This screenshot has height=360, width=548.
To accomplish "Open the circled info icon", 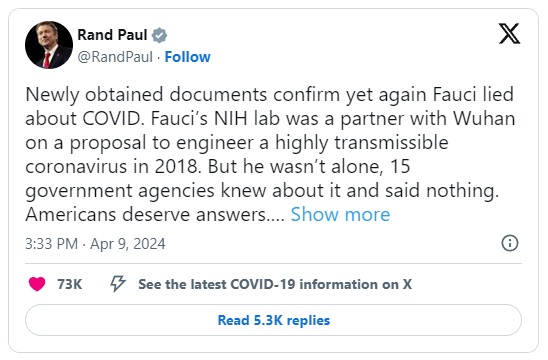I will coord(510,243).
